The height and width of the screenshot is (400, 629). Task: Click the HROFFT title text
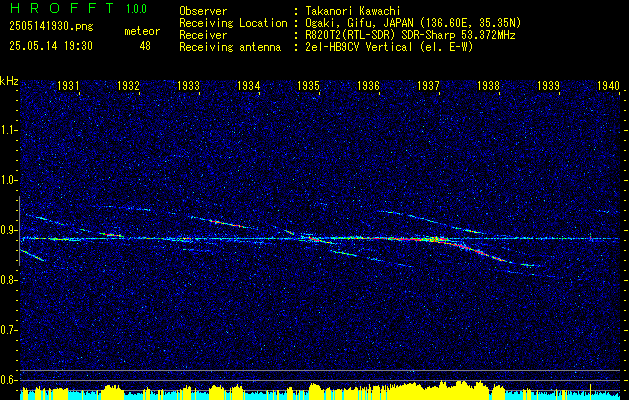point(62,8)
